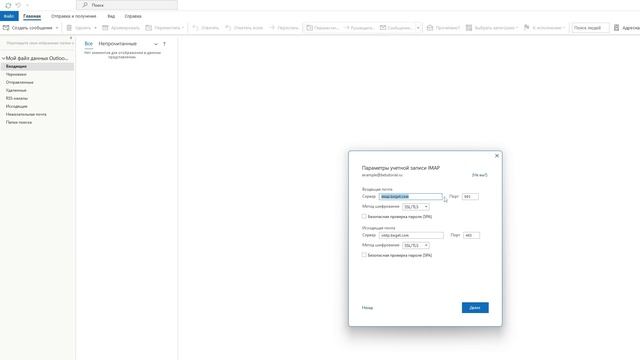Expand the Создать сообщение dropdown arrow

click(57, 28)
